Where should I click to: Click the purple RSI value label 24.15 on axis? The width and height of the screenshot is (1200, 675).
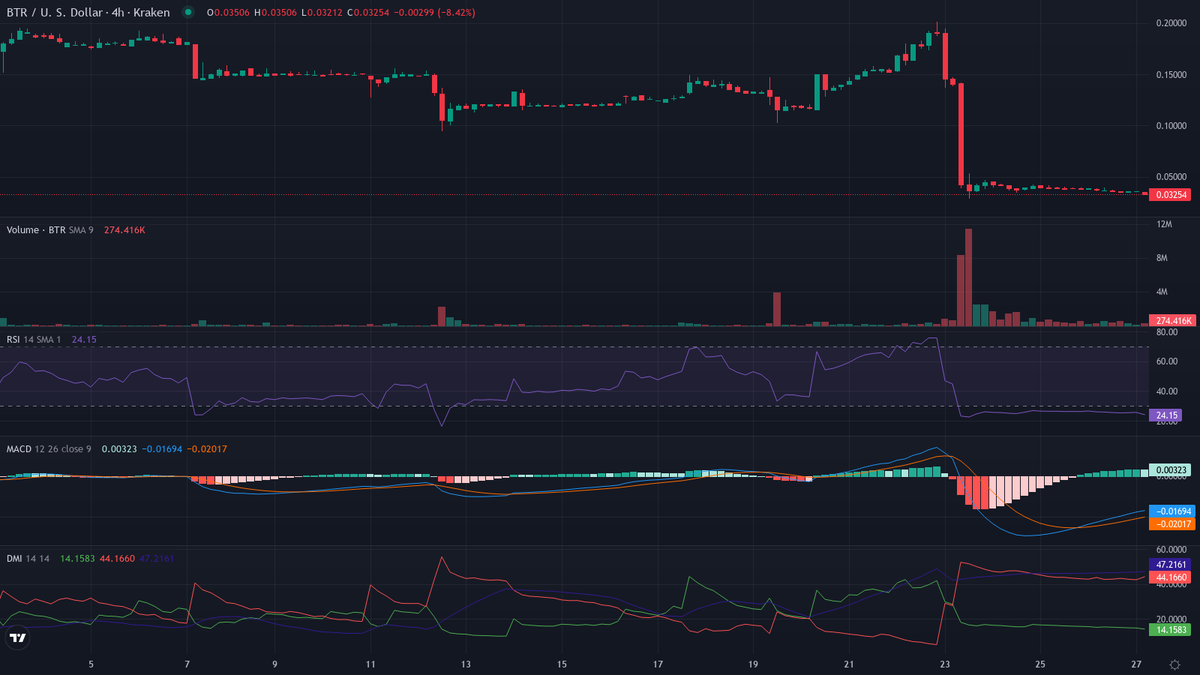(x=1166, y=414)
